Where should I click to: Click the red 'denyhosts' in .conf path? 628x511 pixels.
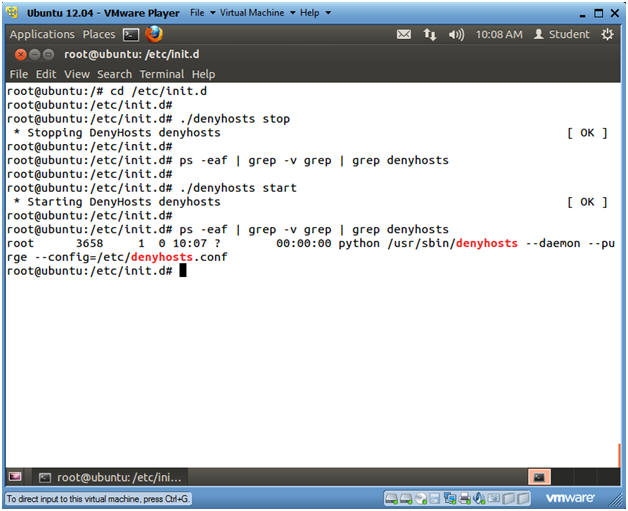point(162,257)
